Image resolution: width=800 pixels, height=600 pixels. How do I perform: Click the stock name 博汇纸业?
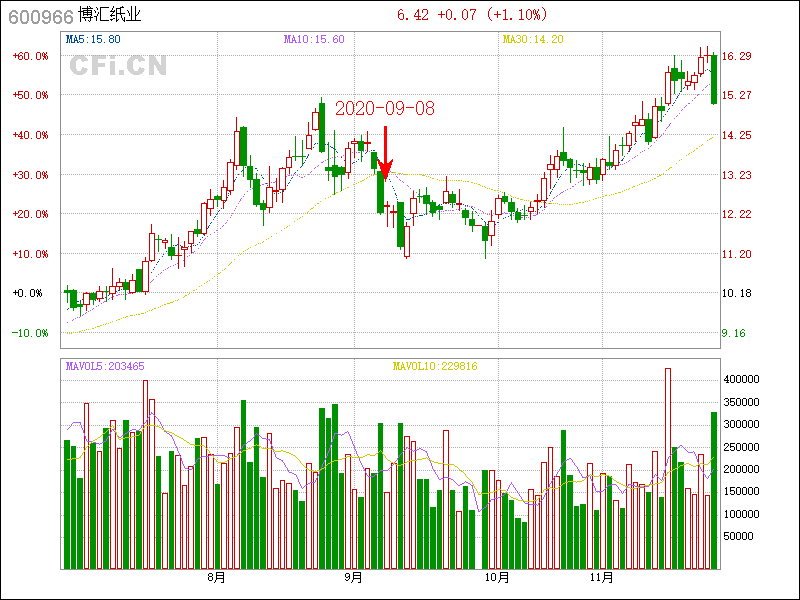coord(116,16)
